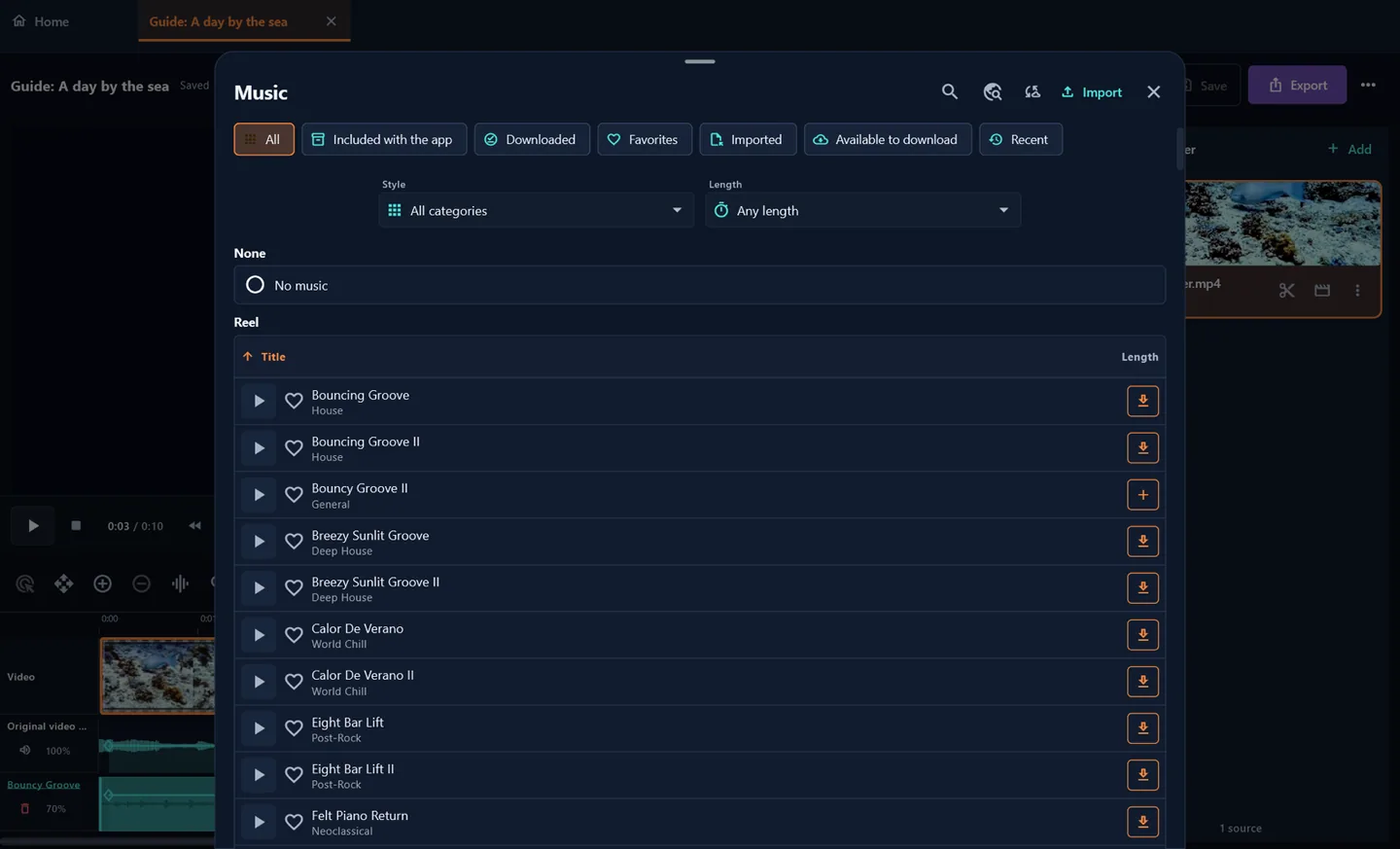Close the Music dialog

pos(1153,91)
